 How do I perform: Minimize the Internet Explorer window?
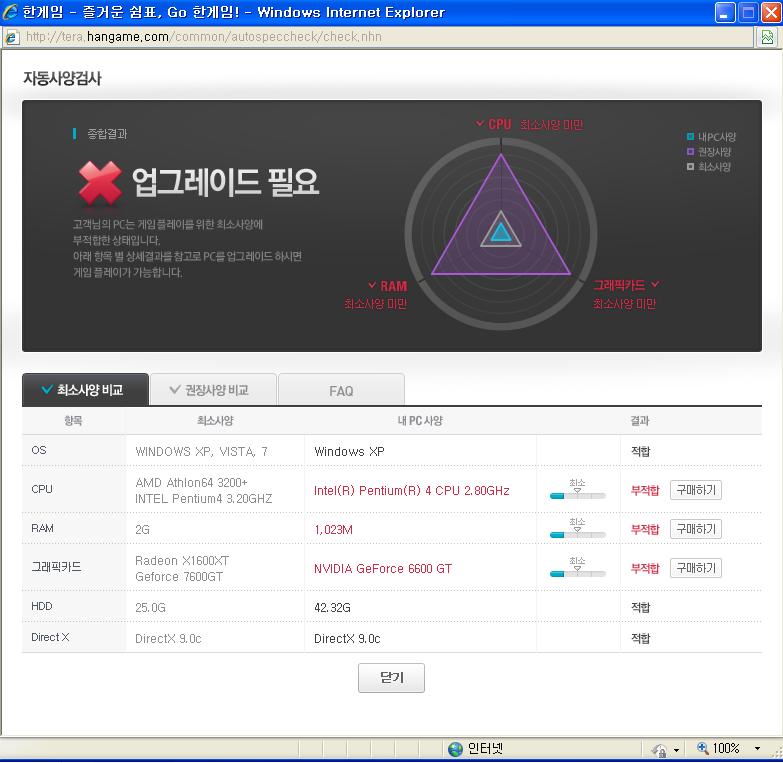(x=725, y=12)
